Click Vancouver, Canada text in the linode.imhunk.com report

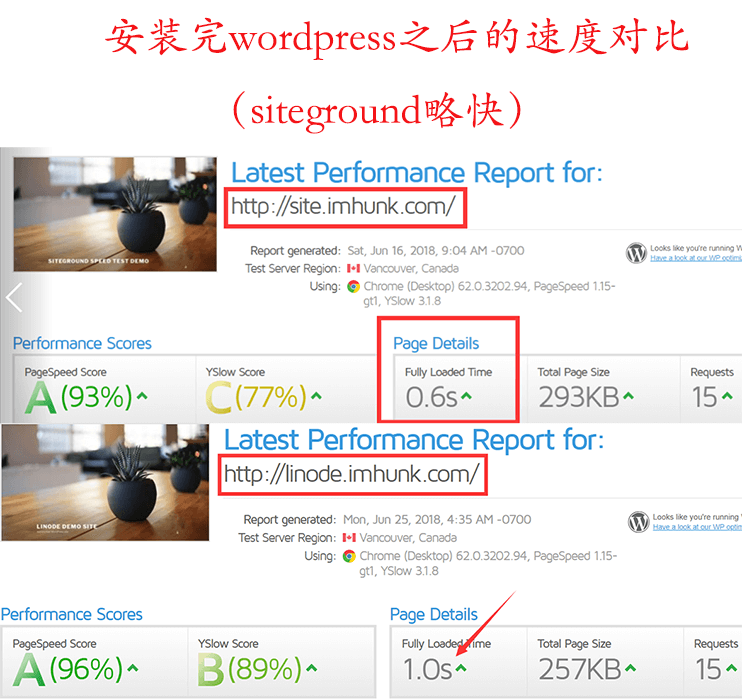(408, 538)
